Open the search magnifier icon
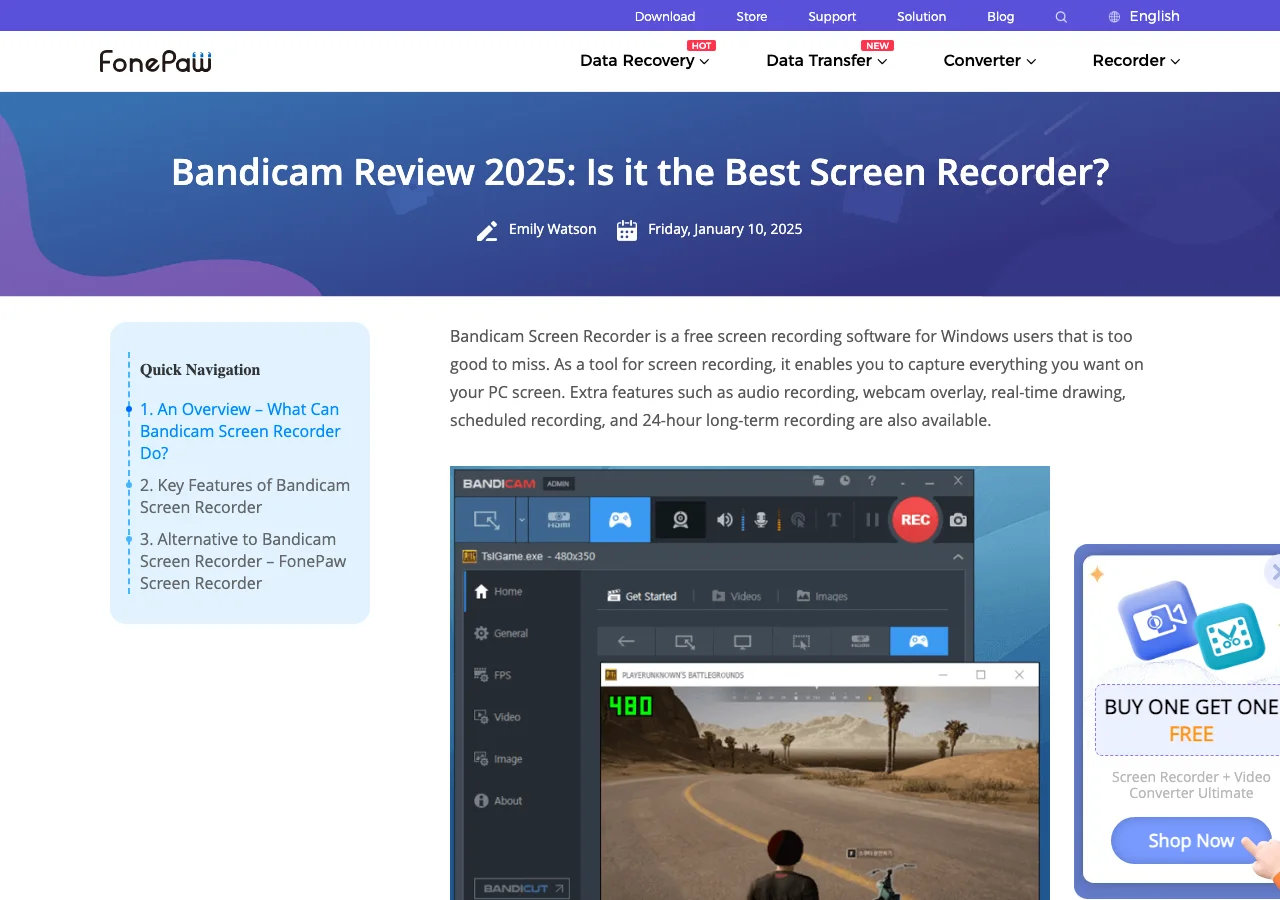Screen dimensions: 1280x900 pyautogui.click(x=1061, y=17)
